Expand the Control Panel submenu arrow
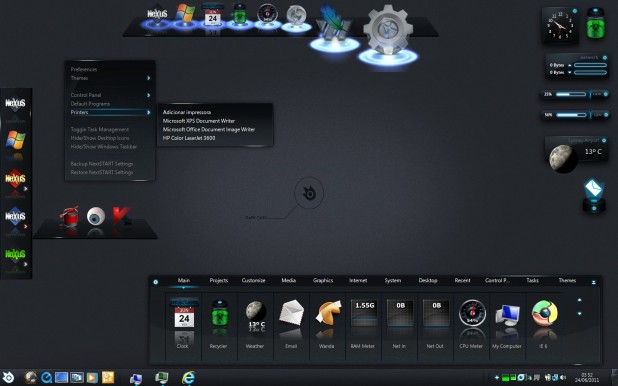The image size is (618, 386). tap(149, 95)
